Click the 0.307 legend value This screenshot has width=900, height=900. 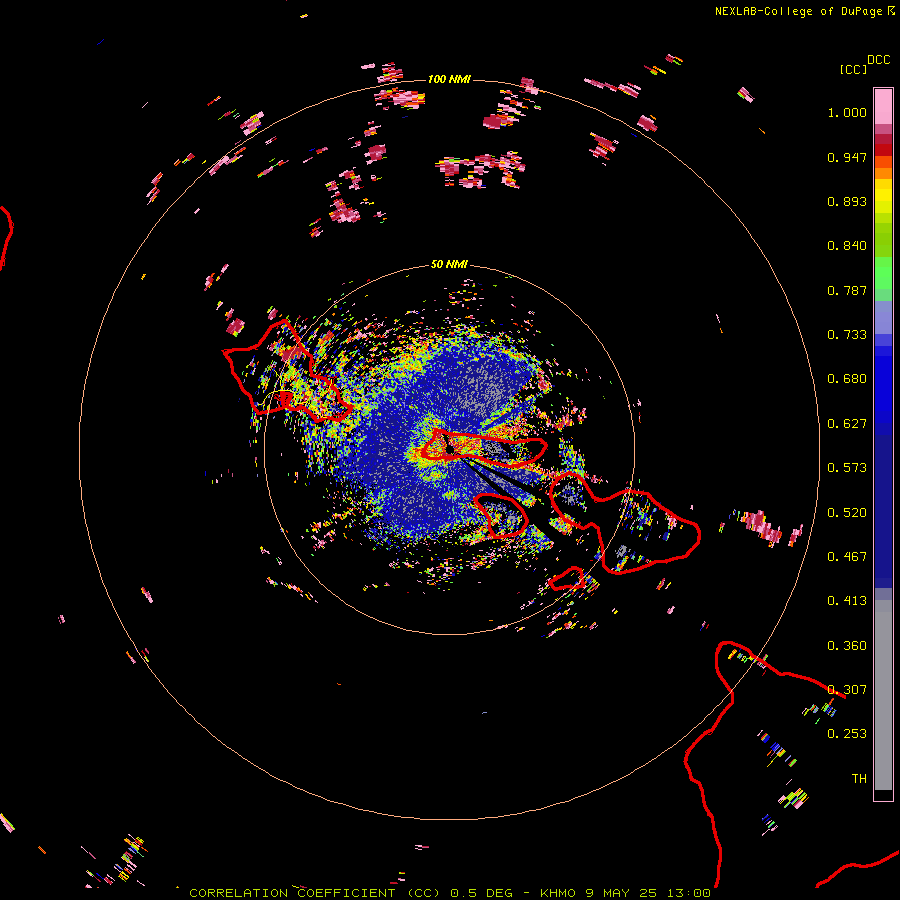click(x=847, y=690)
